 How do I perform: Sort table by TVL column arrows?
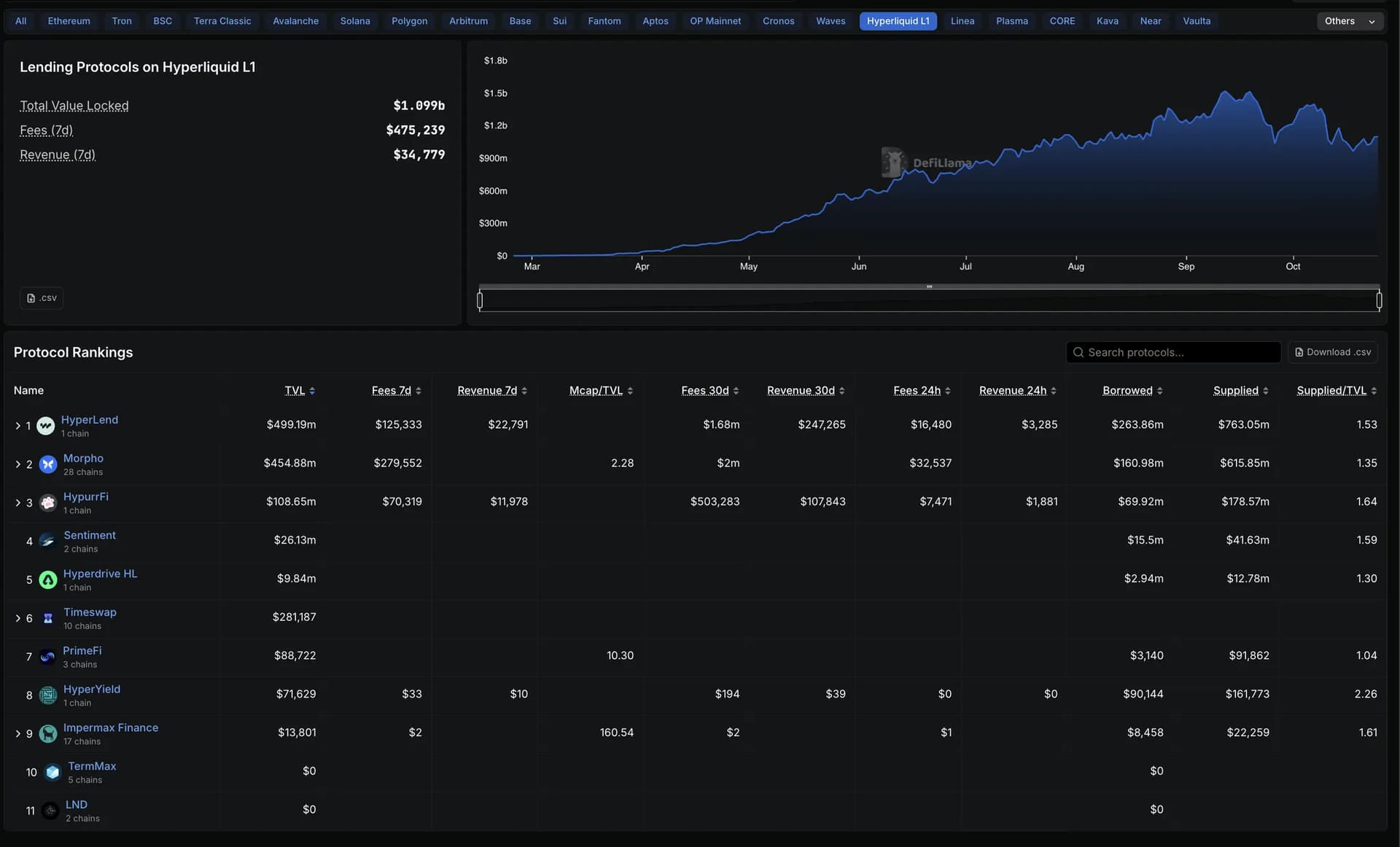[312, 391]
